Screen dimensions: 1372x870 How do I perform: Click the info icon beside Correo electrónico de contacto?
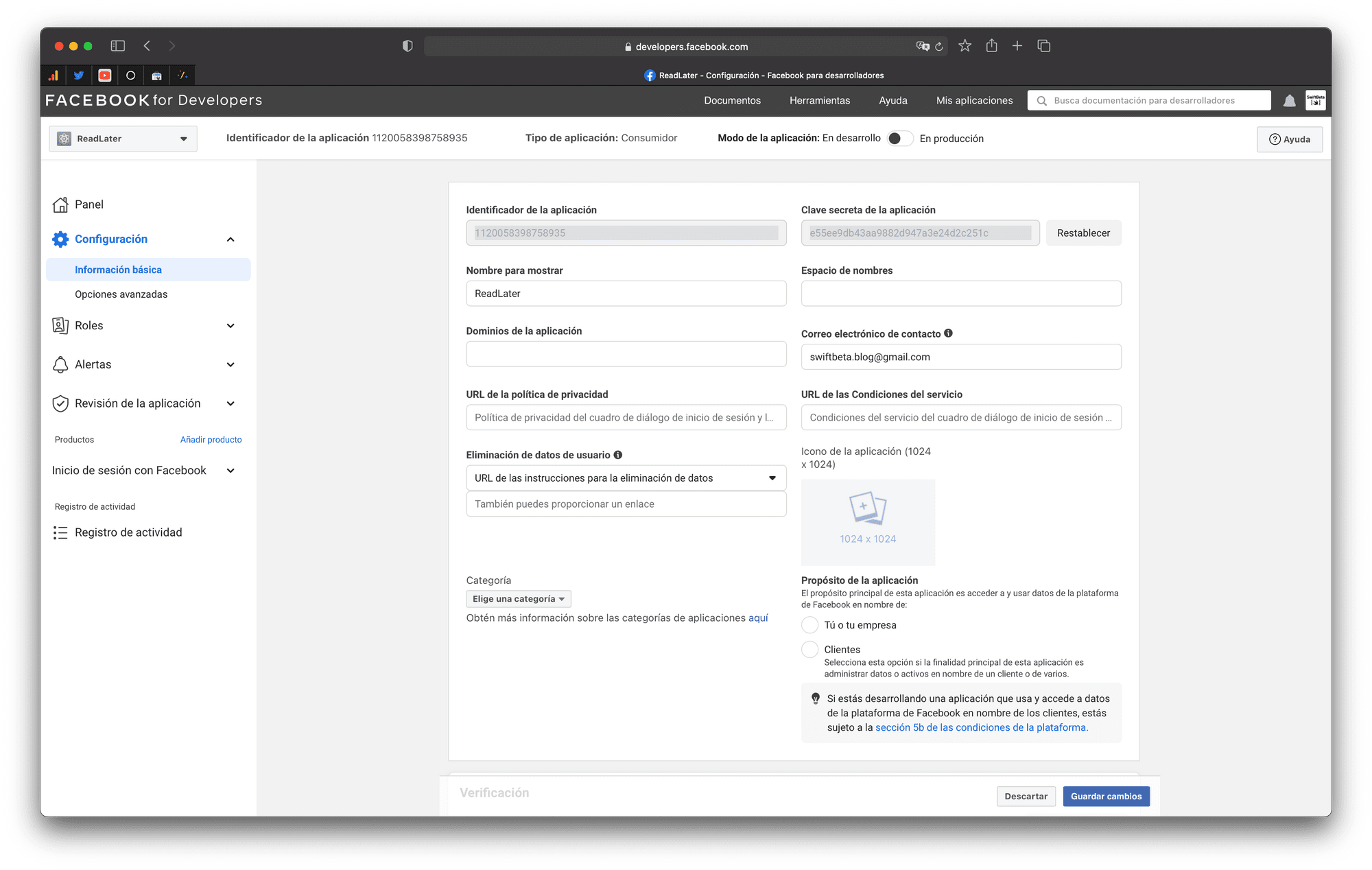(948, 333)
